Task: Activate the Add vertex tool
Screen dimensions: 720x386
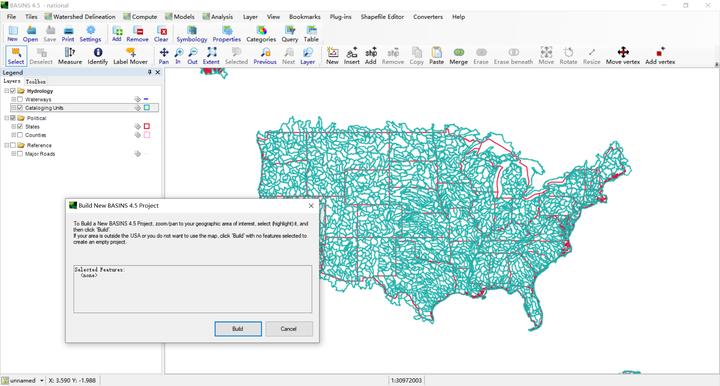Action: tap(660, 56)
